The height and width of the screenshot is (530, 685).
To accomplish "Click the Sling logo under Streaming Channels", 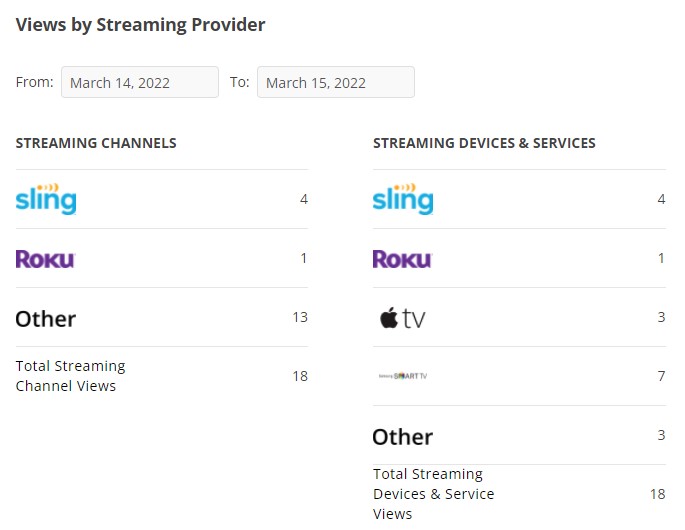I will (46, 199).
